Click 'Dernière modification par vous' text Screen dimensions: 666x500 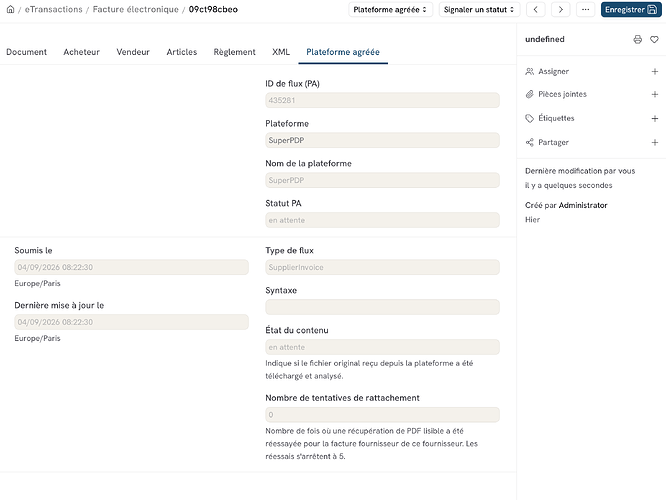click(x=580, y=171)
